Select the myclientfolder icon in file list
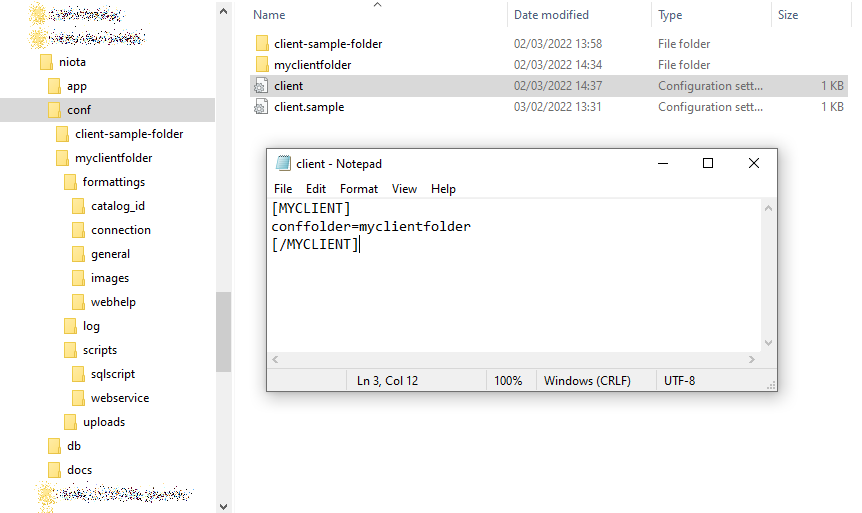The image size is (862, 513). [x=262, y=65]
